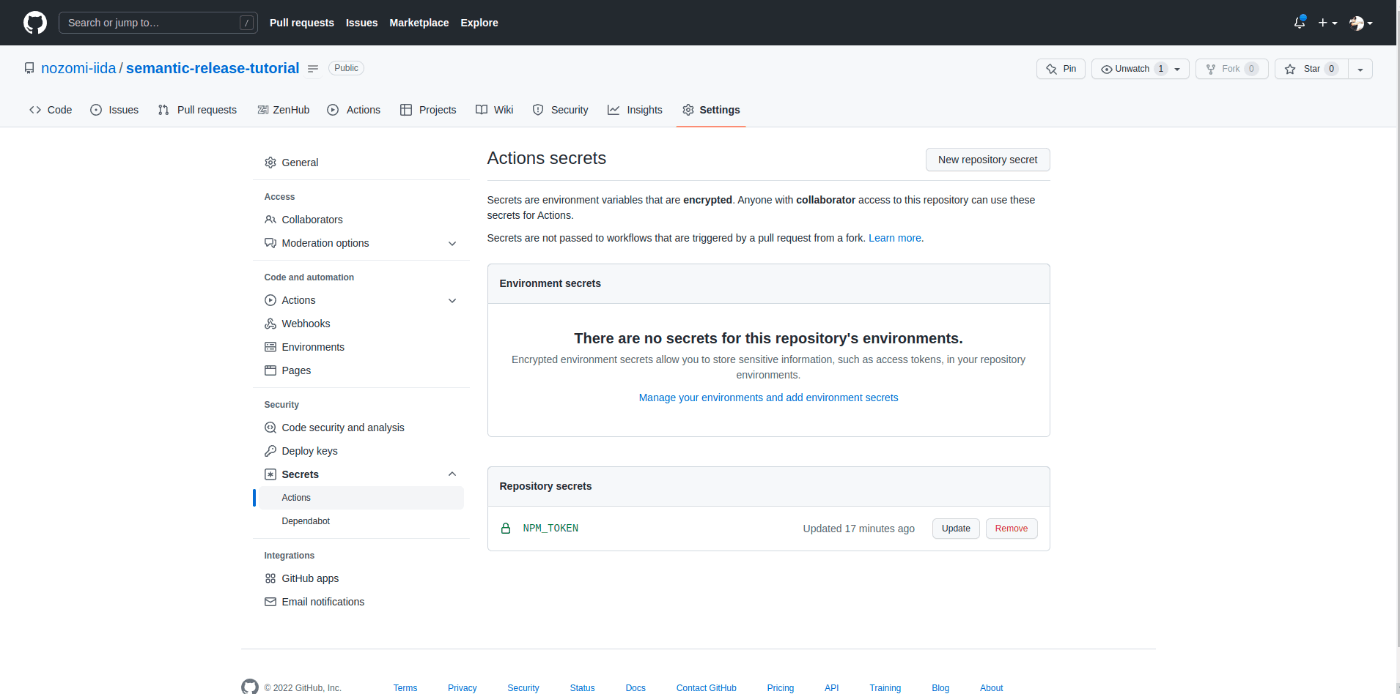This screenshot has width=1400, height=694.
Task: Expand Moderation options chevron
Action: (452, 243)
